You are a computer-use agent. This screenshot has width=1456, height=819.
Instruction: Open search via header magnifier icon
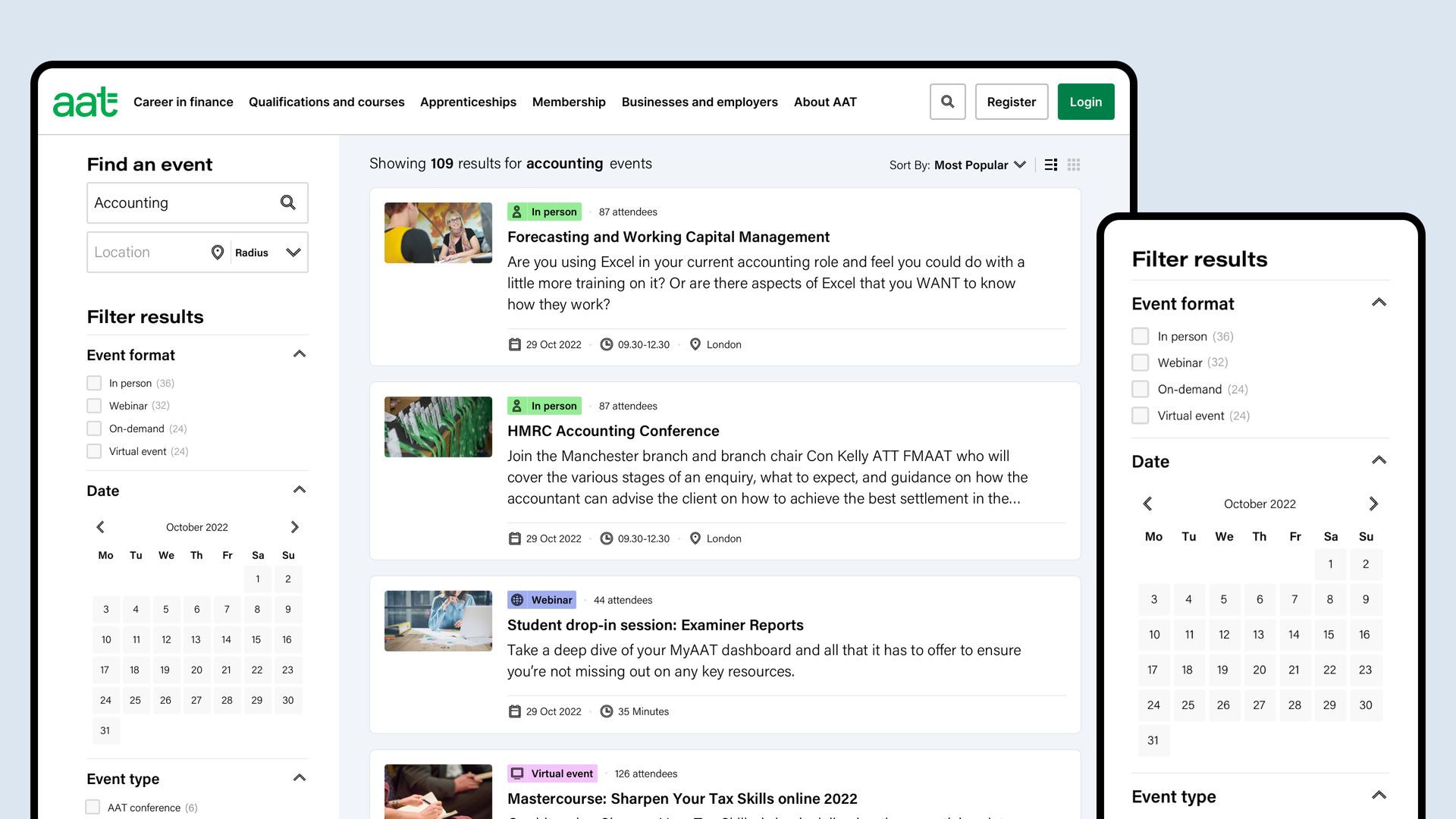[x=947, y=102]
